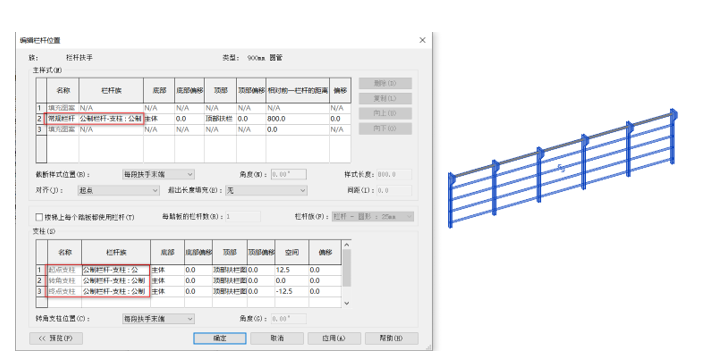Click the 12.5 空间 cell
This screenshot has width=703, height=362.
291,270
